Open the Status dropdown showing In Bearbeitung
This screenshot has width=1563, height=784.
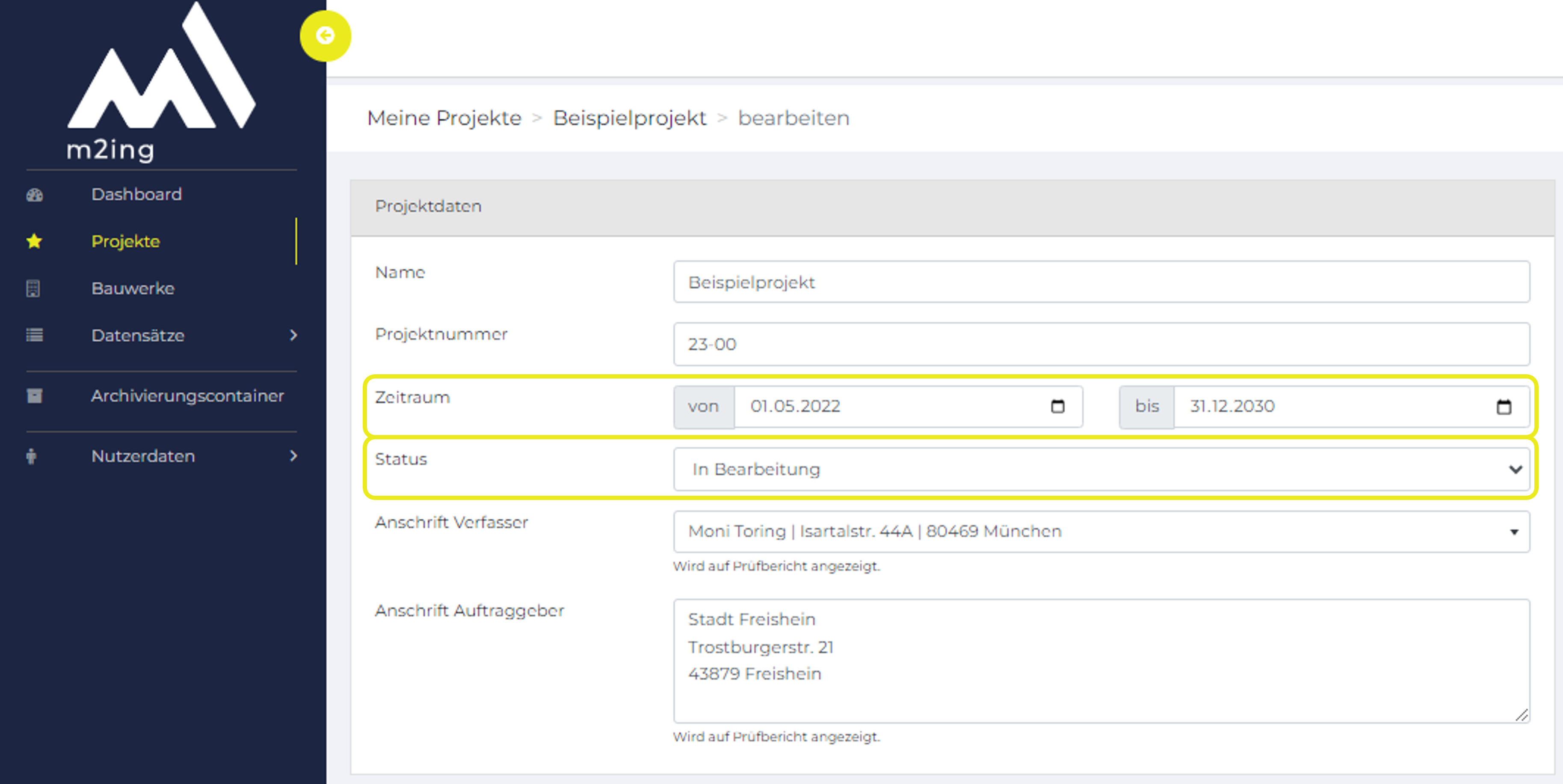[x=1101, y=469]
